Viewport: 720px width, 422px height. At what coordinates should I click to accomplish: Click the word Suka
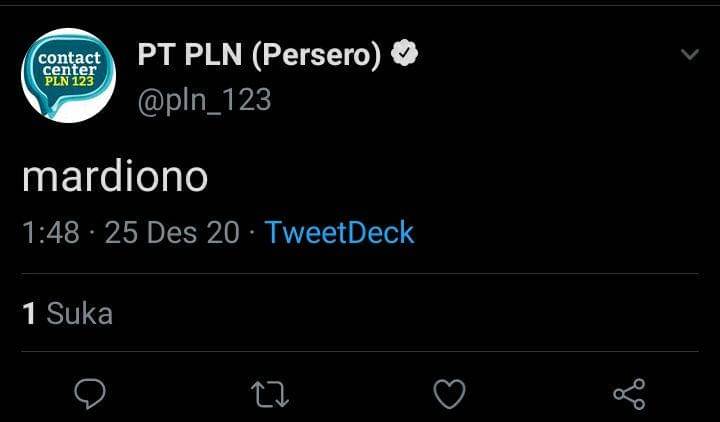pos(80,314)
